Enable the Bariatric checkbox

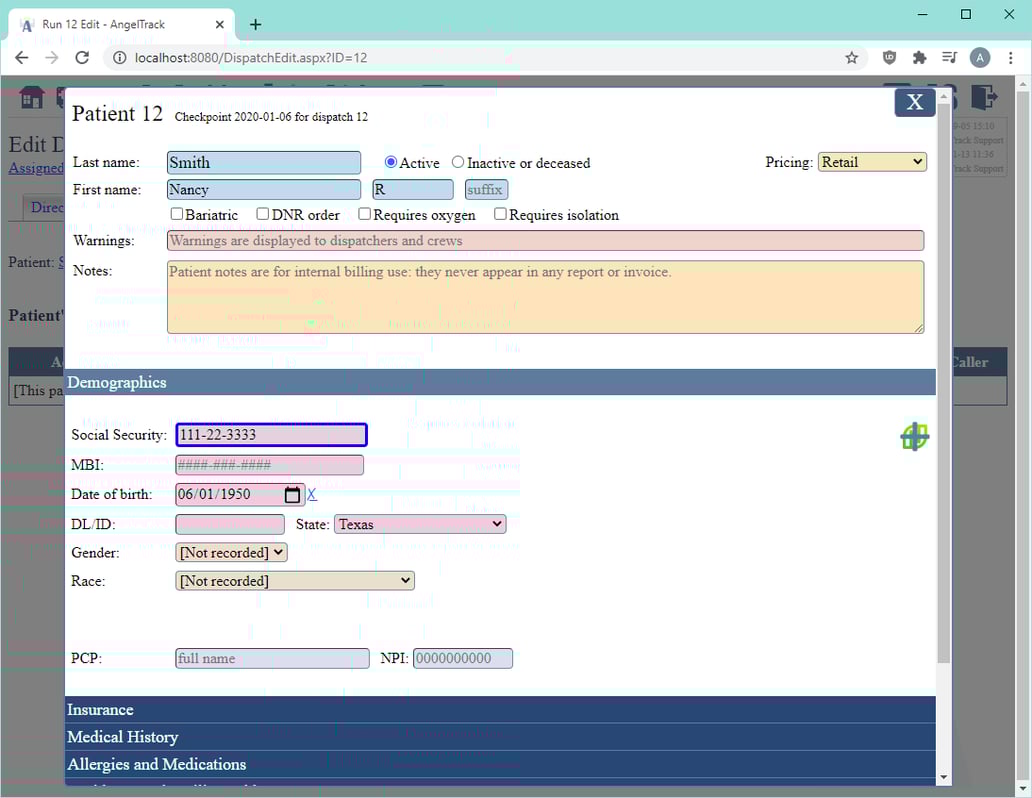click(x=177, y=214)
